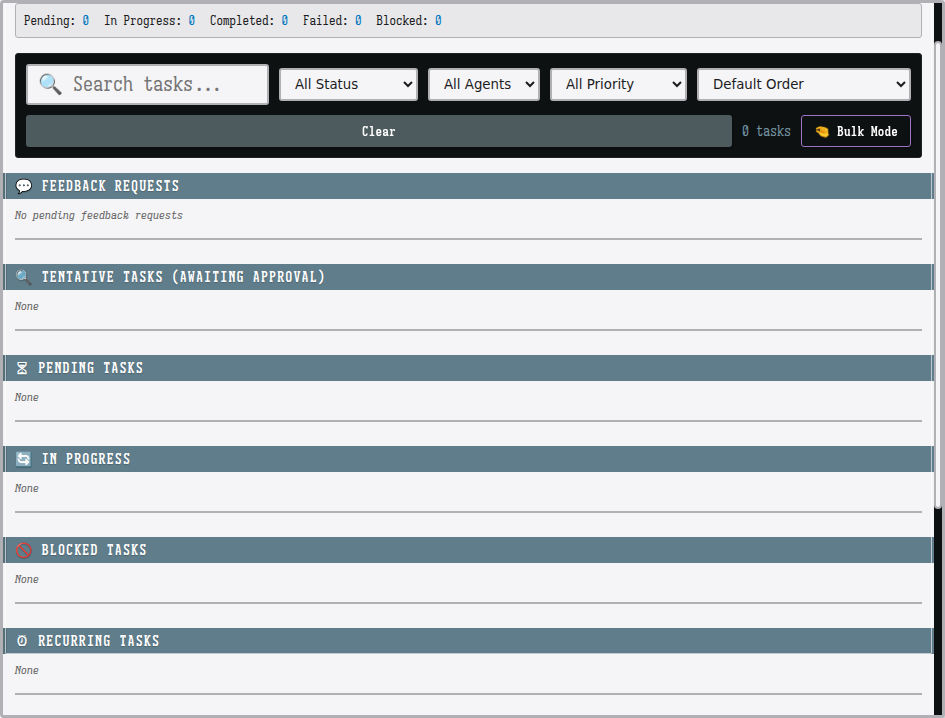The height and width of the screenshot is (718, 945).
Task: Open the All Status dropdown
Action: [348, 84]
